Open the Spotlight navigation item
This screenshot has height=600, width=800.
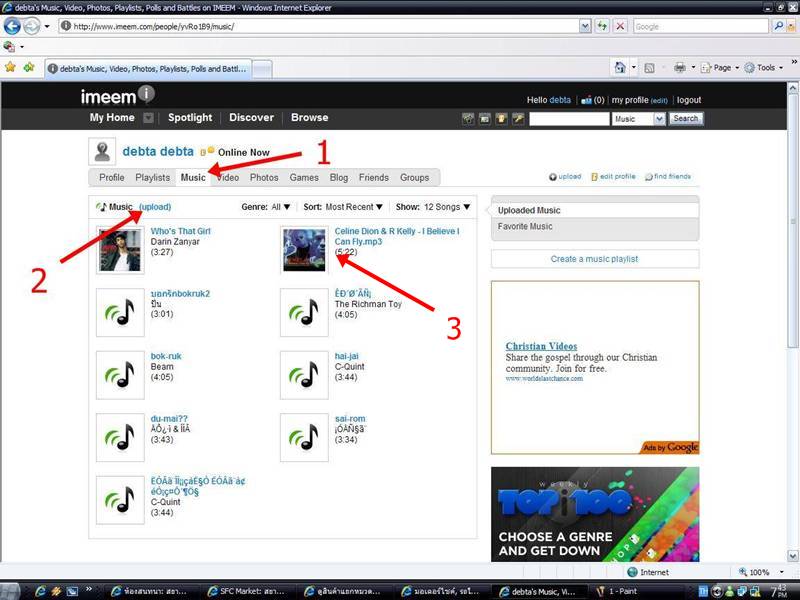(190, 117)
